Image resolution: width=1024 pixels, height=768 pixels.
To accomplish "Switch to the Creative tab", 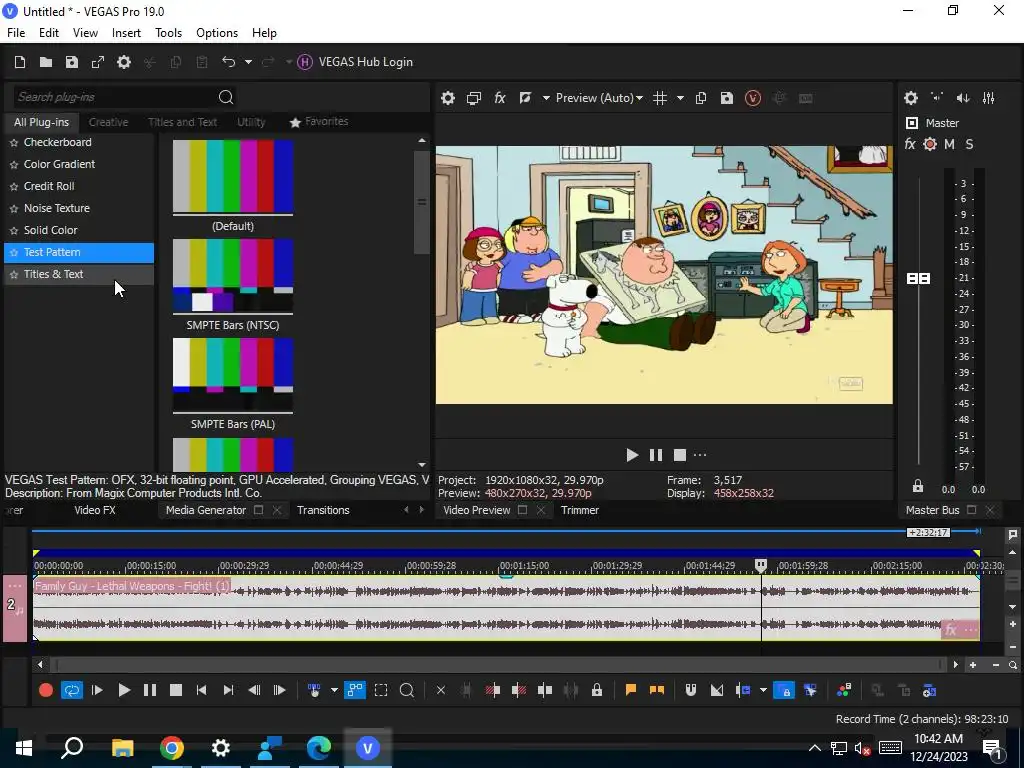I will (108, 122).
